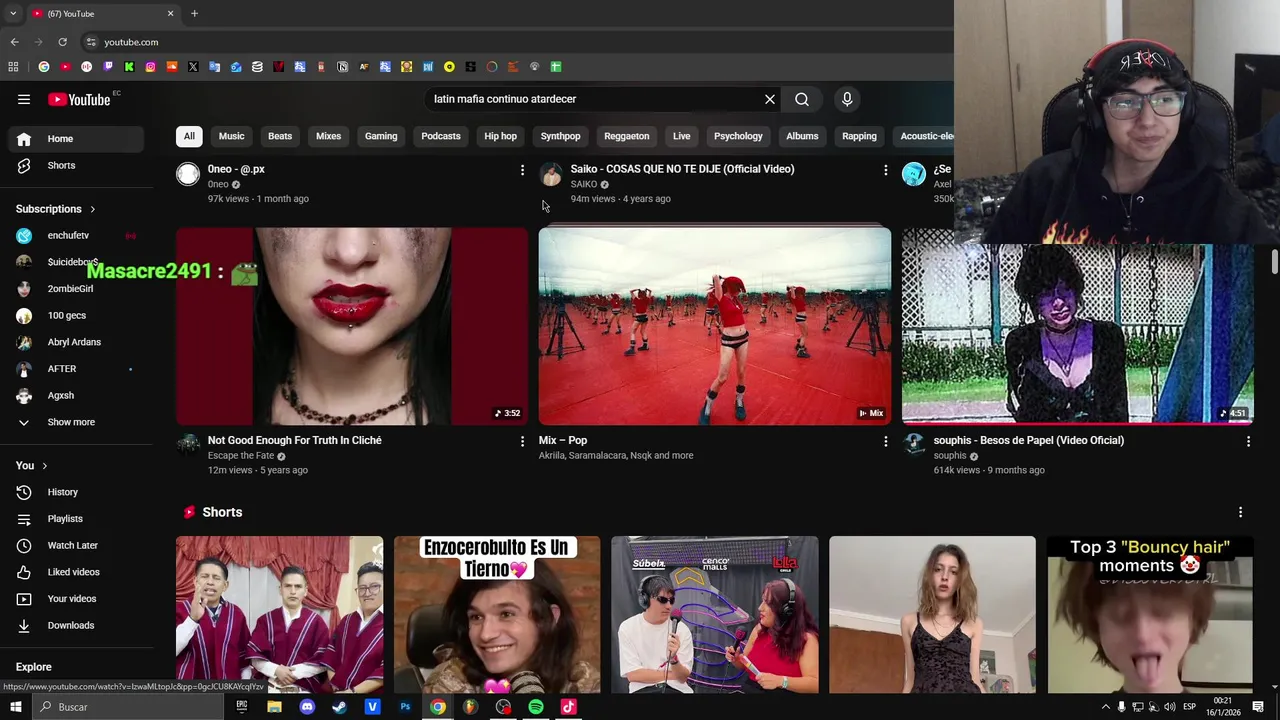Open the AFTER subscription channel
Screen dimensions: 1280x720
76,368
